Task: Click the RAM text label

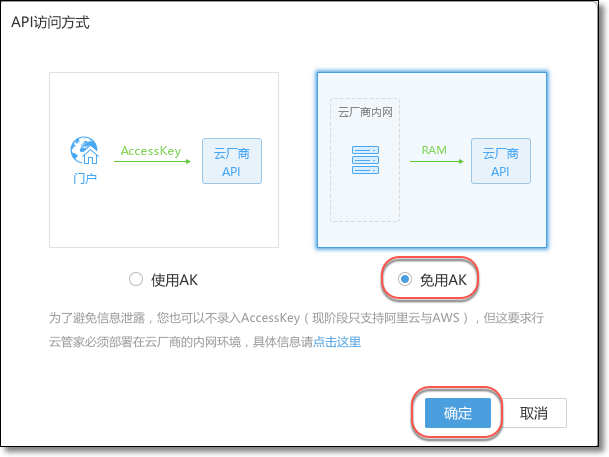Action: tap(433, 150)
